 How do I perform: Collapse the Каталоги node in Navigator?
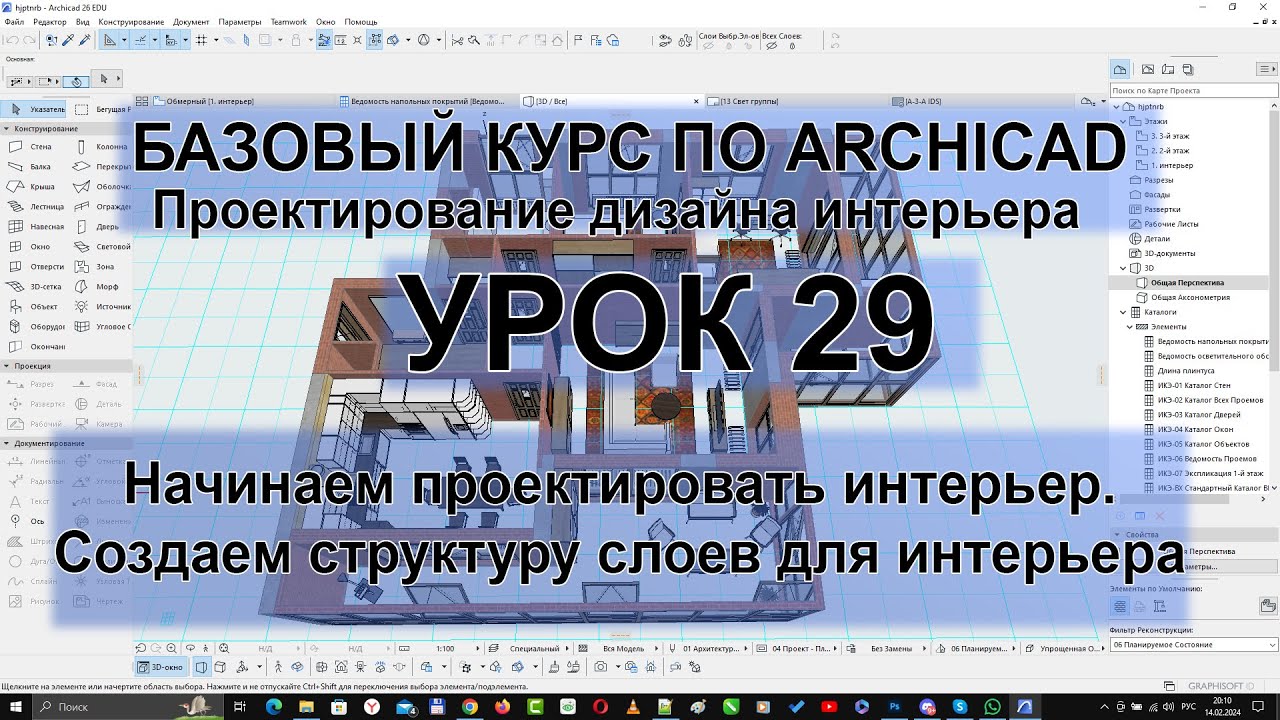[1123, 312]
